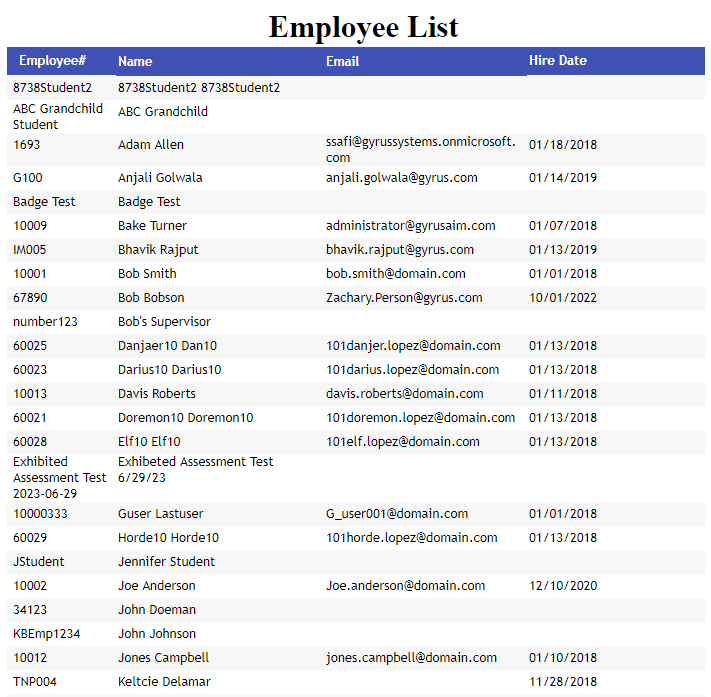711x697 pixels.
Task: Click the Employee List page title
Action: pos(363,26)
